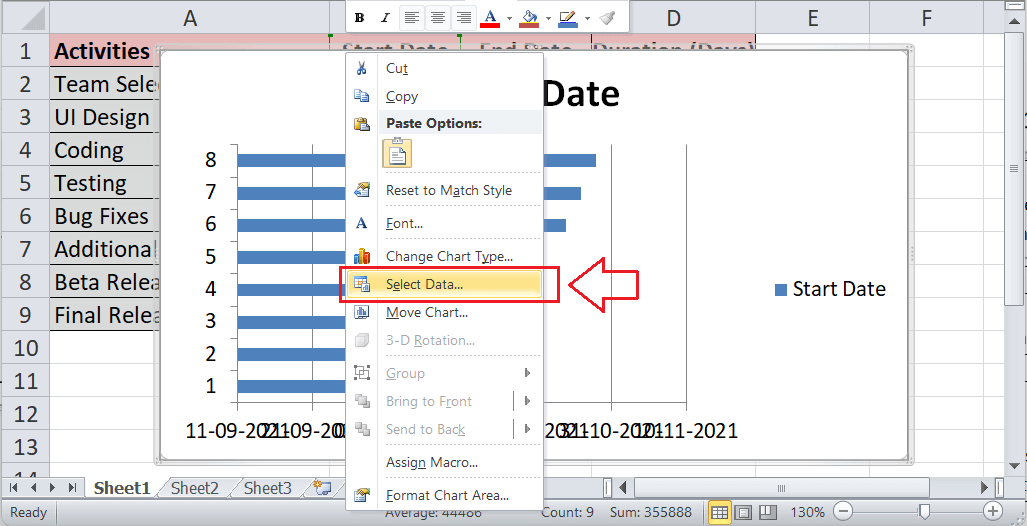1027x526 pixels.
Task: Click Assign Macro... entry
Action: point(444,462)
